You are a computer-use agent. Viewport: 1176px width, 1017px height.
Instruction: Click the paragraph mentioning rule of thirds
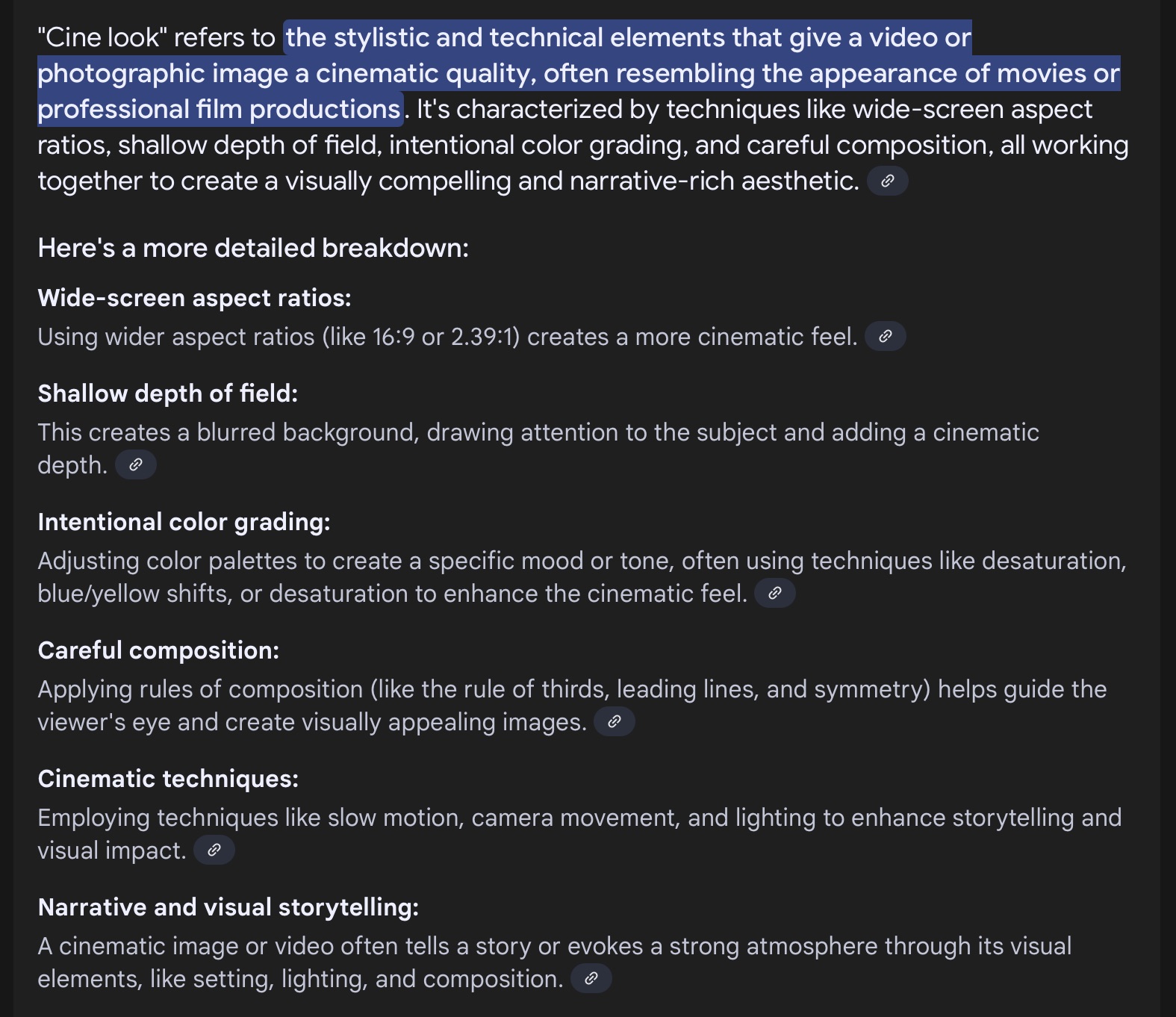coord(572,706)
